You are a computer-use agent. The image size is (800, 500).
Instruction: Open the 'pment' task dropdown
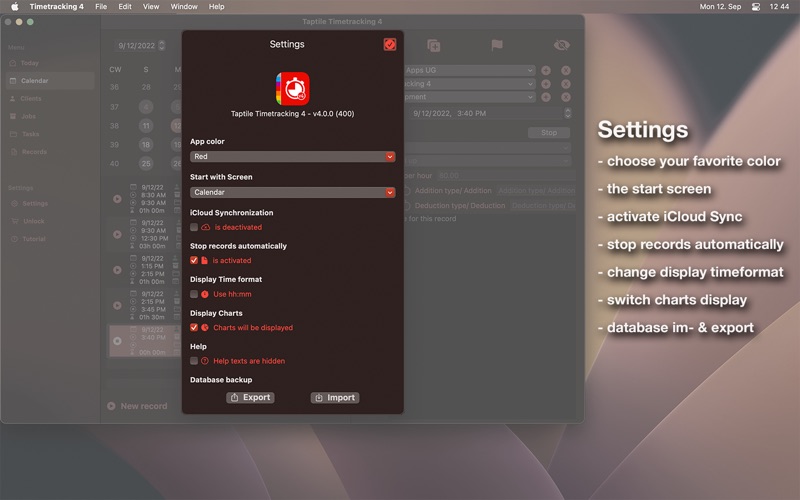click(x=469, y=97)
